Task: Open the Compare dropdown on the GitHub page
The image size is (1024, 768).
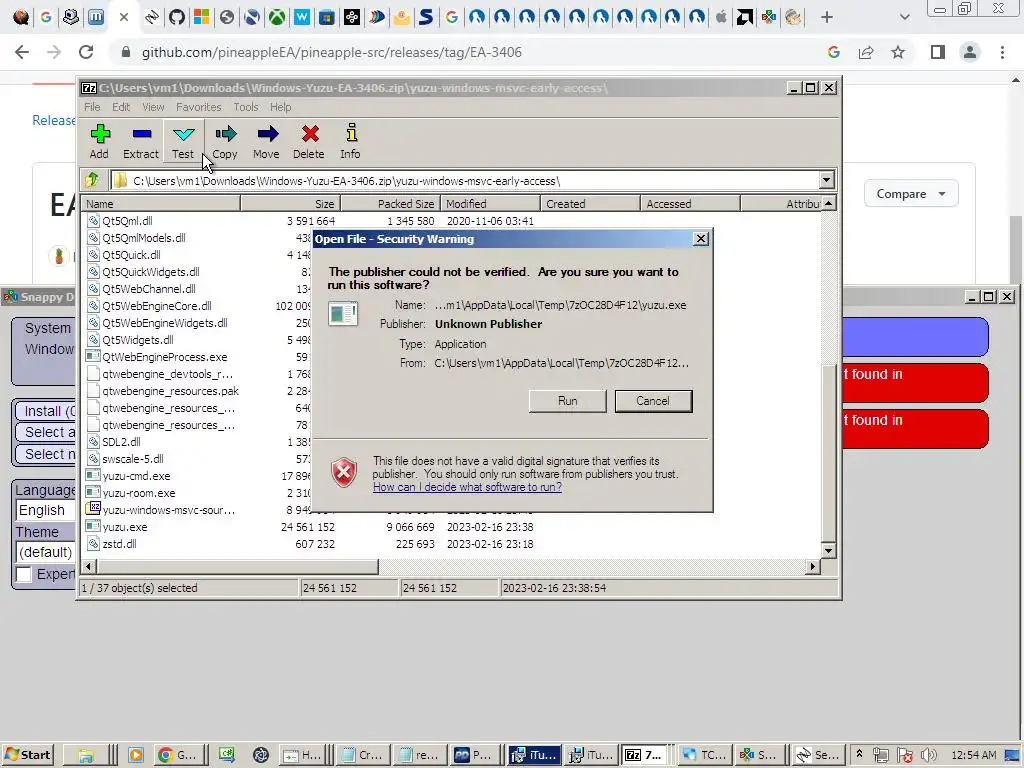Action: 911,194
